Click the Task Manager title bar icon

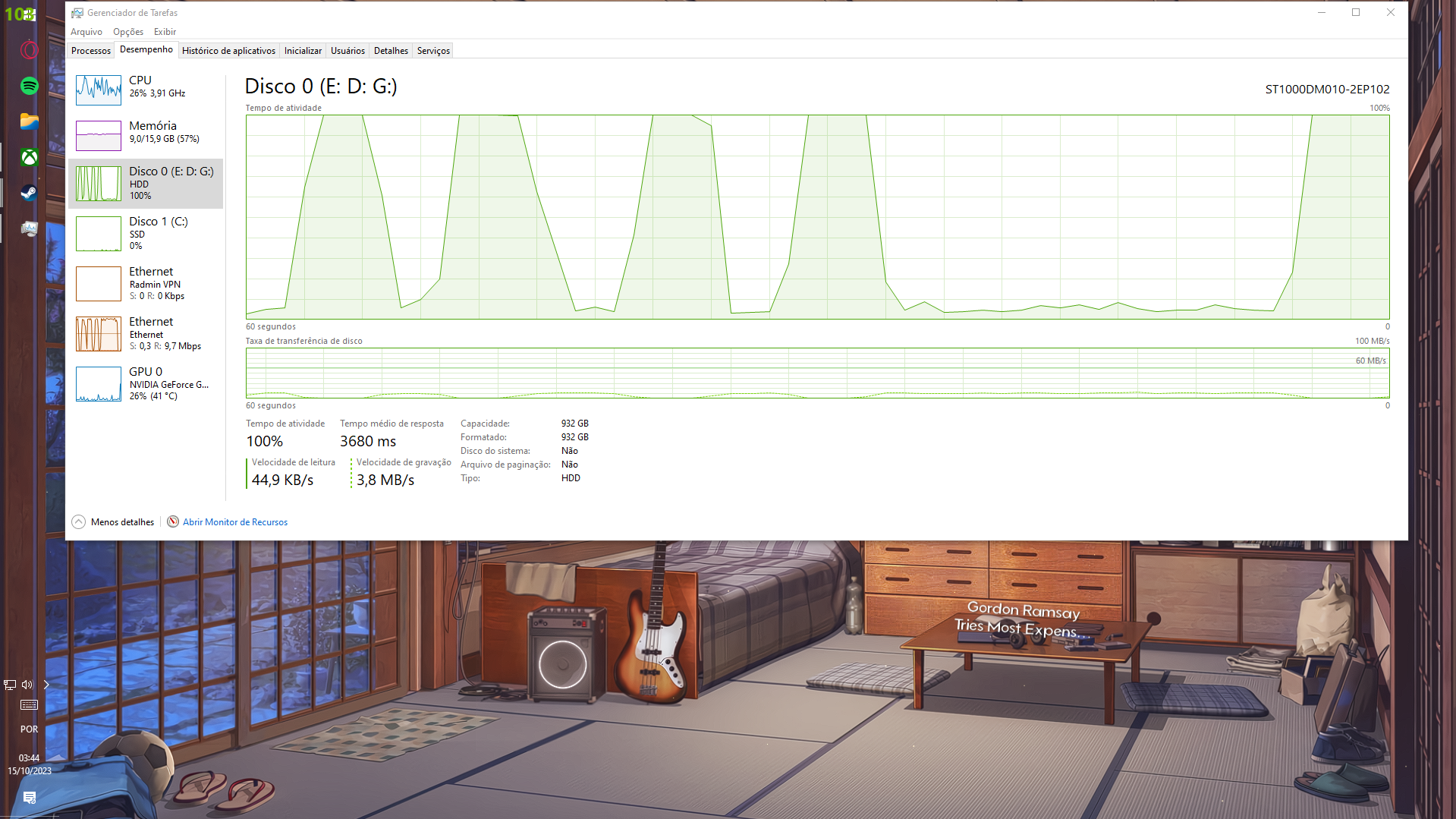(77, 13)
